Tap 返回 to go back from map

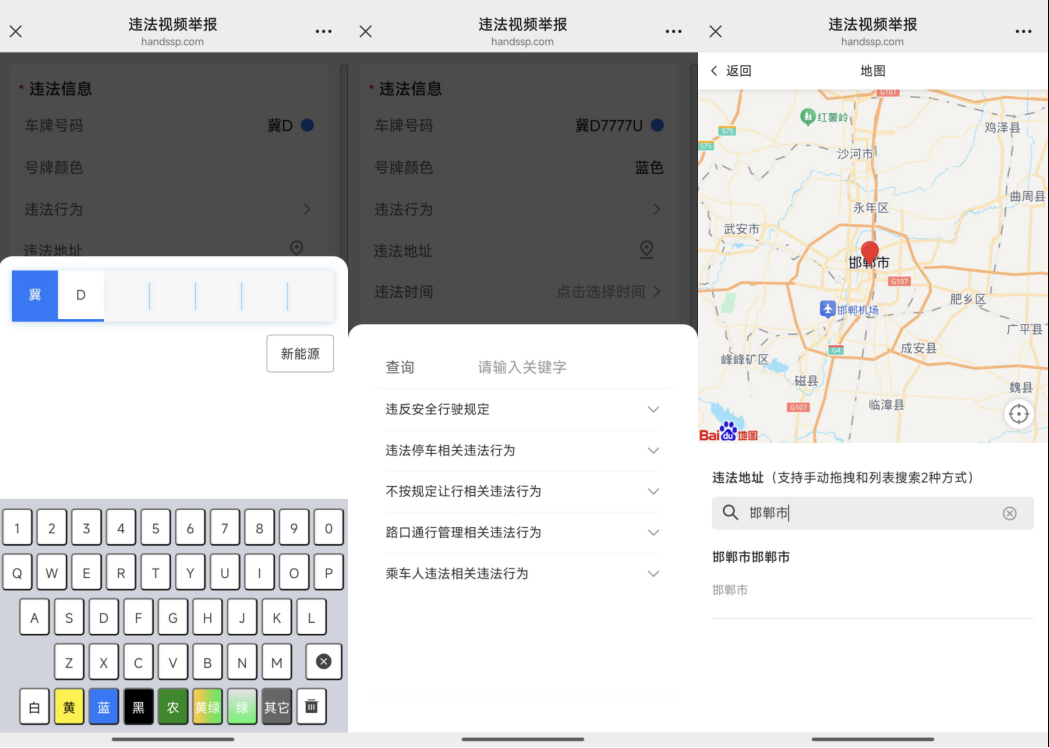tap(730, 71)
